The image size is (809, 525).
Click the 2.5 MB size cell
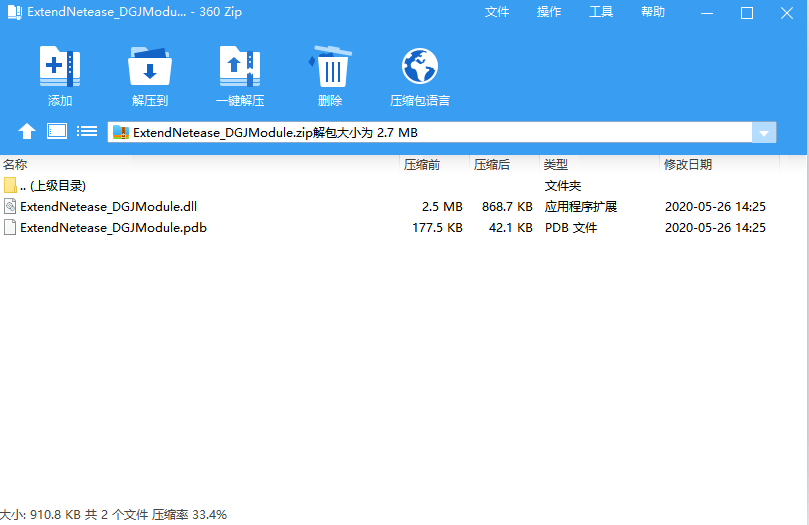coord(442,207)
